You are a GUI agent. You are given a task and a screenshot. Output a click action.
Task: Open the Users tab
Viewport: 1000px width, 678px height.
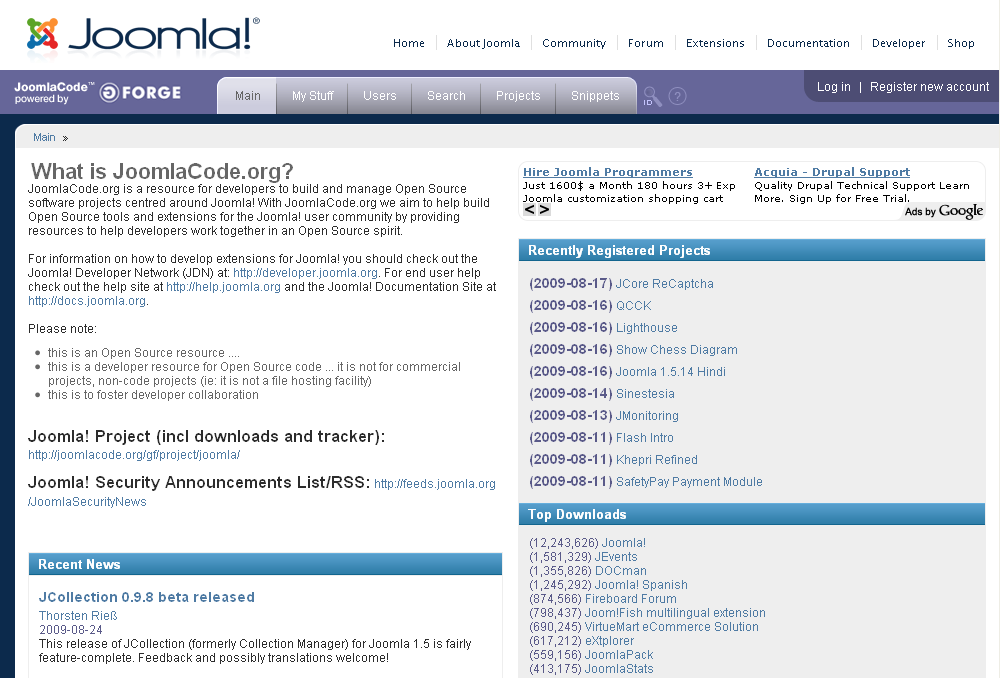[379, 96]
